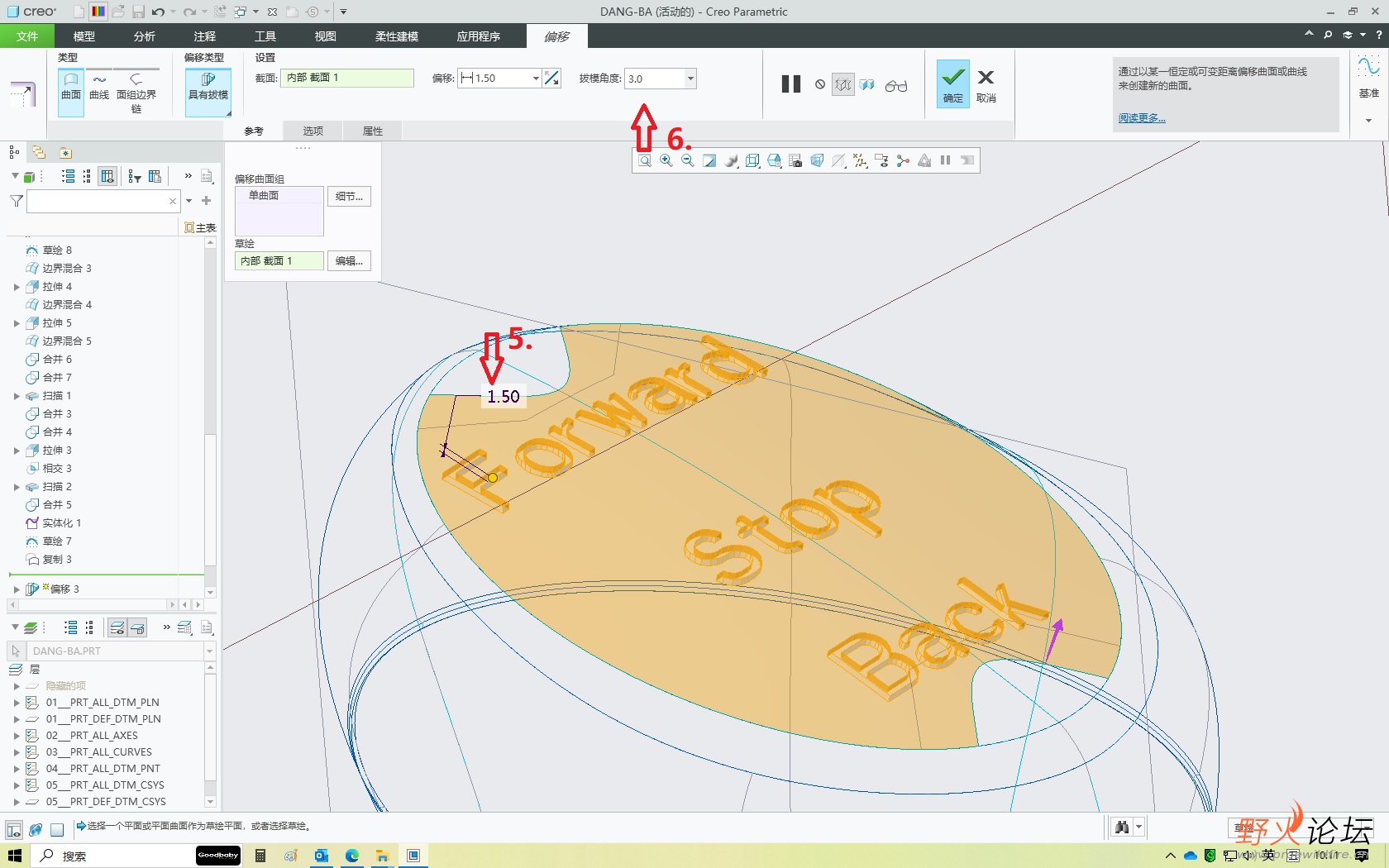
Task: Switch to the 视图 ribbon tab
Action: coord(326,36)
